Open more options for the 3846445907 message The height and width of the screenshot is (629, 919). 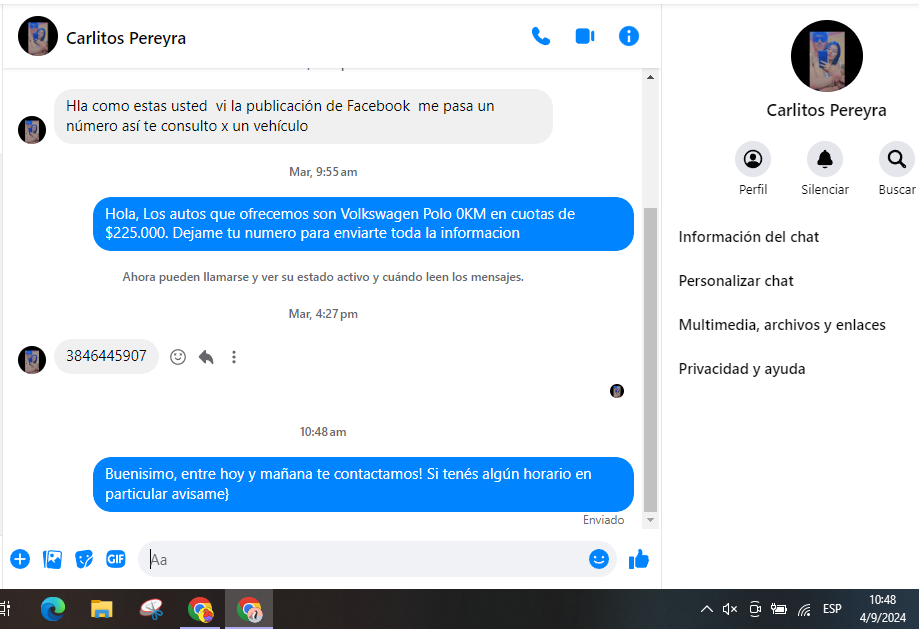click(234, 357)
